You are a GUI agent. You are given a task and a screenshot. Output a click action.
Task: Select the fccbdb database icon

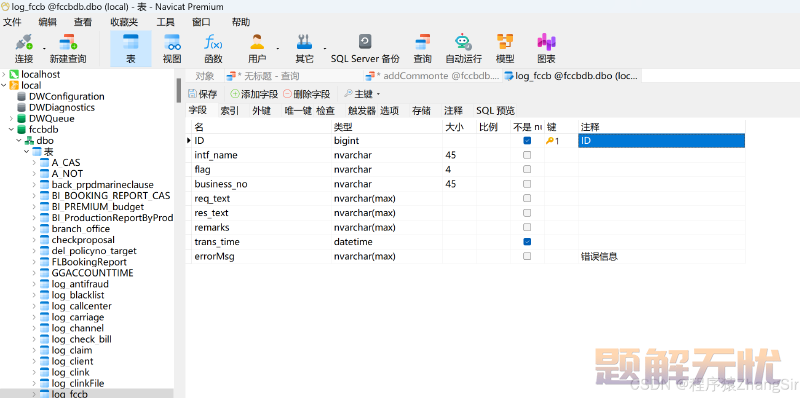(x=21, y=130)
